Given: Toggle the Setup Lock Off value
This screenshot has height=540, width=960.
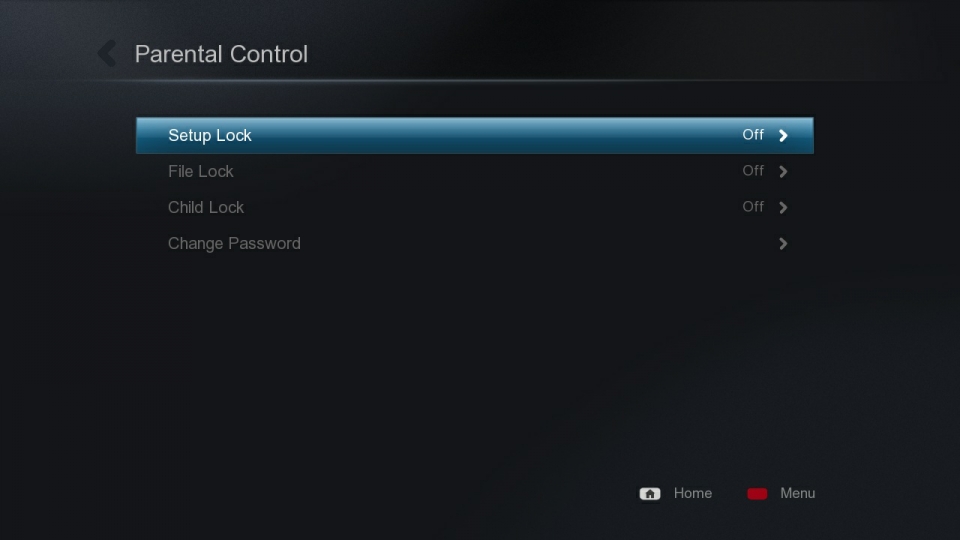Looking at the screenshot, I should click(753, 135).
